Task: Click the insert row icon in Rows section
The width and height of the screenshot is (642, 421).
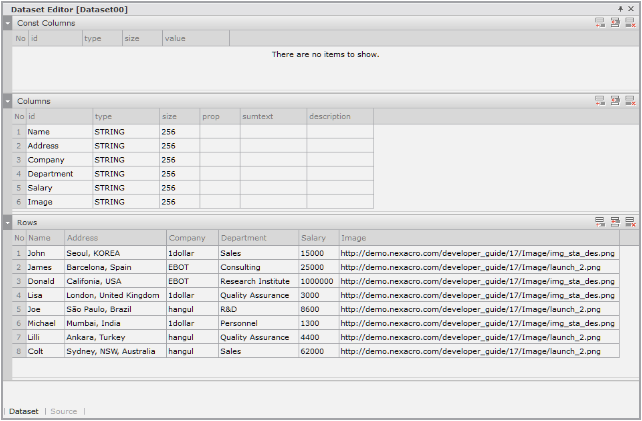Action: coord(615,222)
